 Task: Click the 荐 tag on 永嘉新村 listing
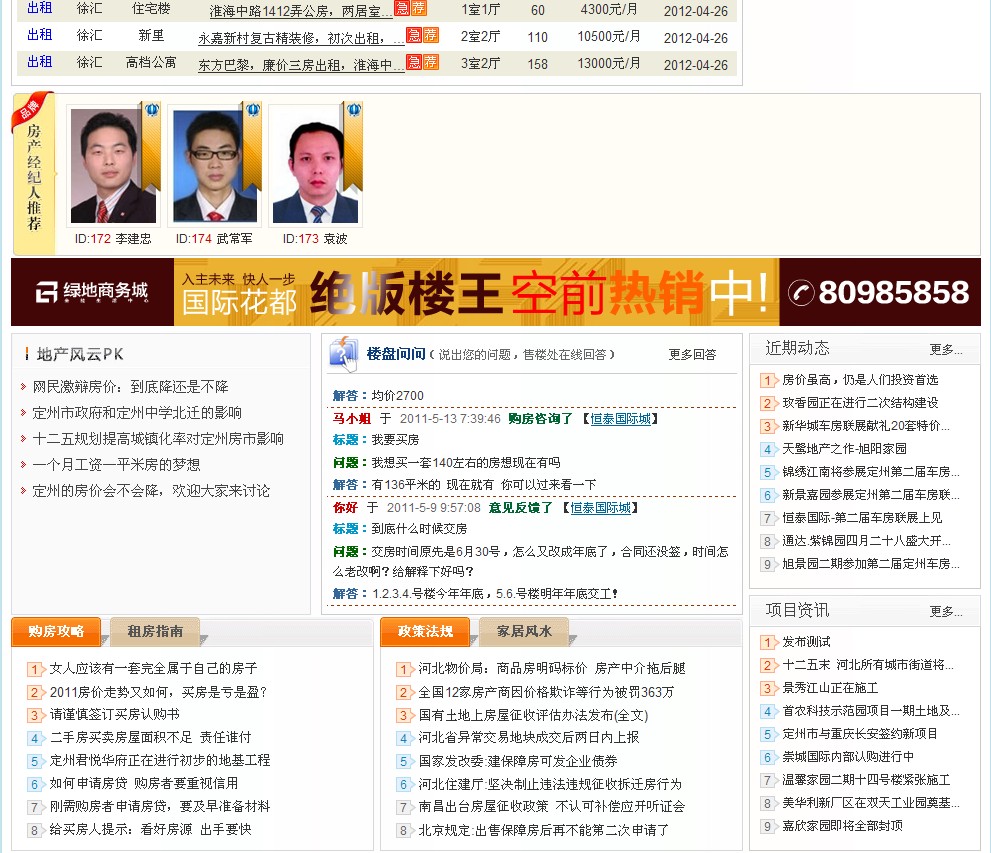[430, 35]
